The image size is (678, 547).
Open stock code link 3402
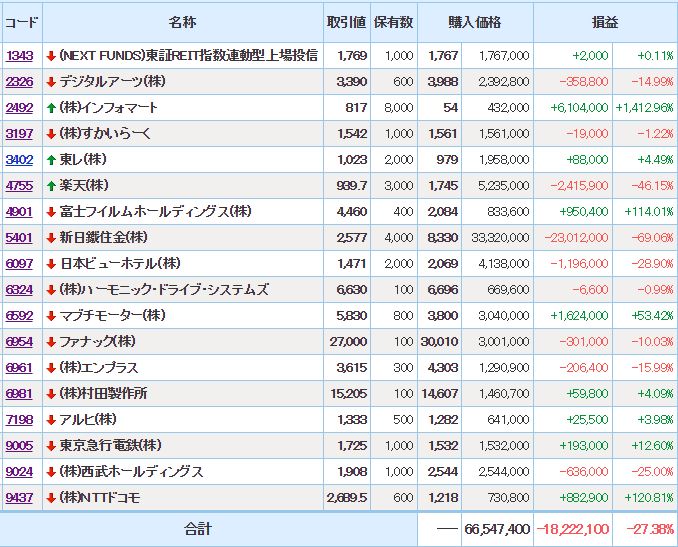(19, 160)
